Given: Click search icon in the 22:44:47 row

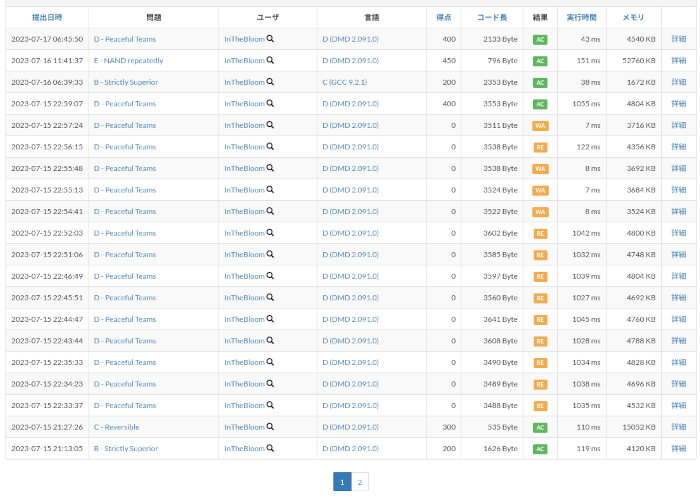Looking at the screenshot, I should tap(270, 319).
